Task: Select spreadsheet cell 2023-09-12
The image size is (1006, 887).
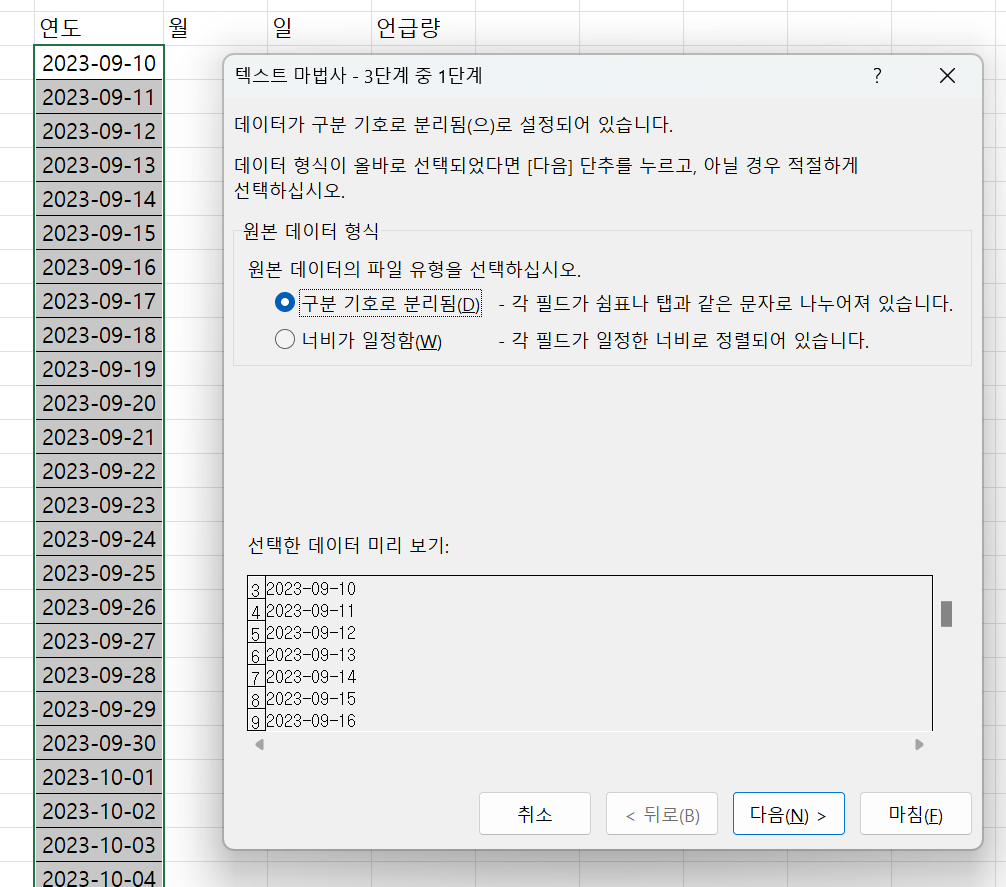Action: (99, 131)
